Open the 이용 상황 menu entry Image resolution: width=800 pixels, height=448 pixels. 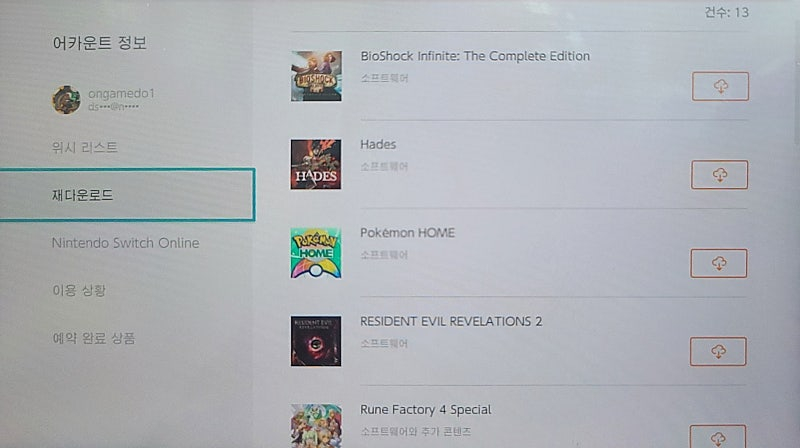79,290
